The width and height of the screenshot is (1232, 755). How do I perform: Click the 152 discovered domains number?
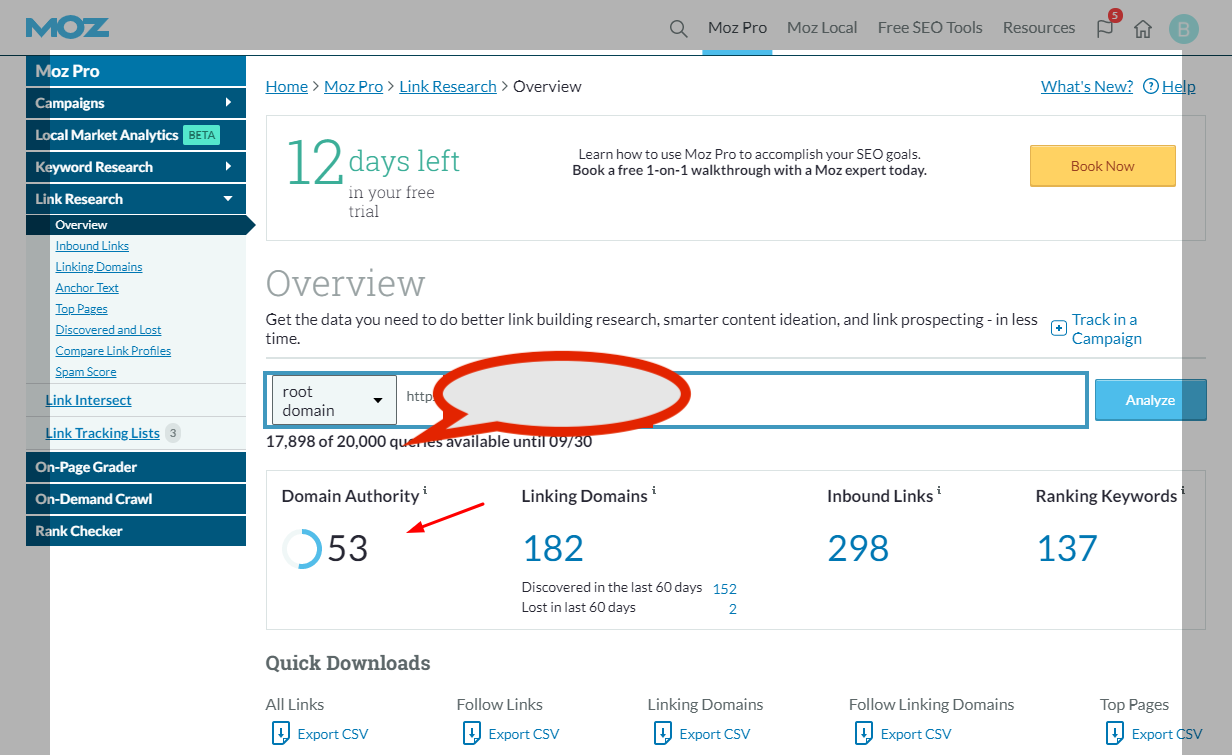pyautogui.click(x=725, y=589)
